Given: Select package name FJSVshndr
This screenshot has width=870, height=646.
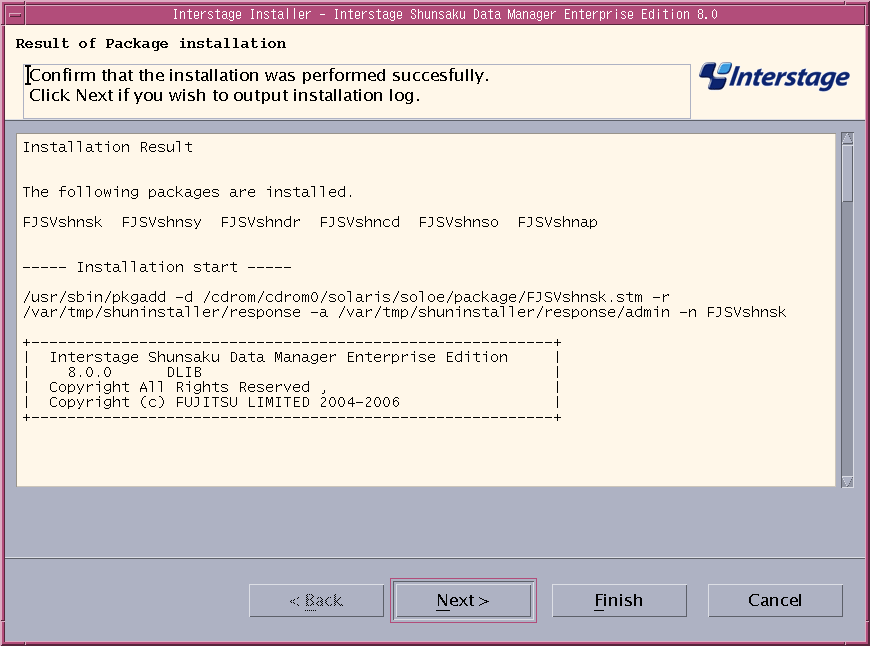Looking at the screenshot, I should click(x=260, y=222).
